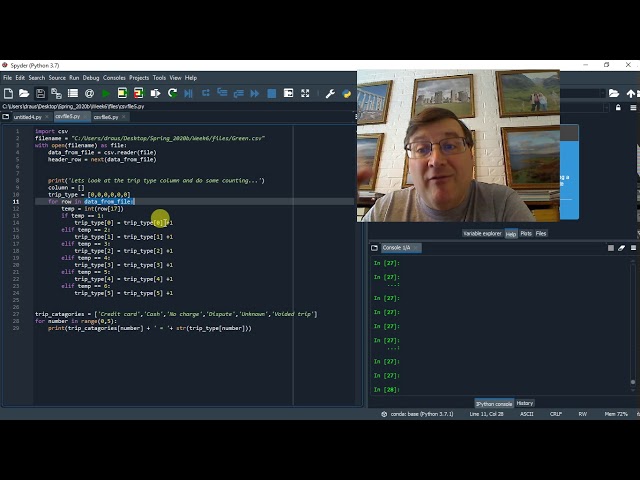Click CRLF line endings status
Screen dimensions: 640x480
click(556, 414)
